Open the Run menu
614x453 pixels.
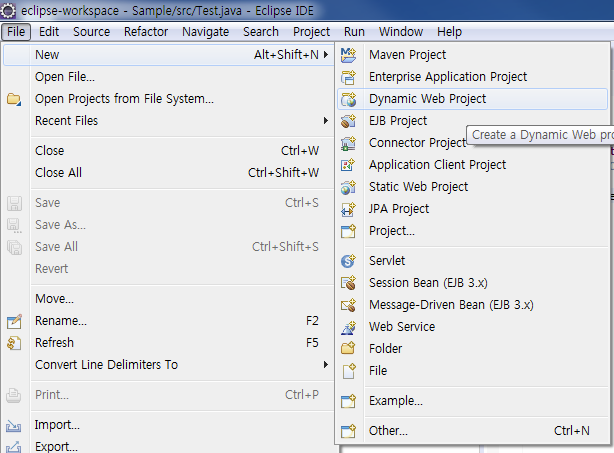tap(354, 32)
